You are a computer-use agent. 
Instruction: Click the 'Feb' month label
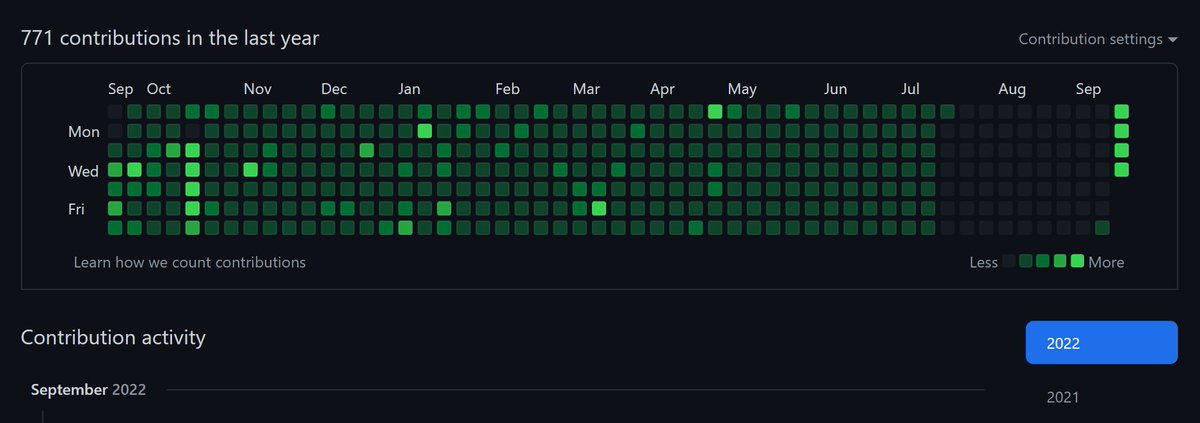(x=507, y=90)
